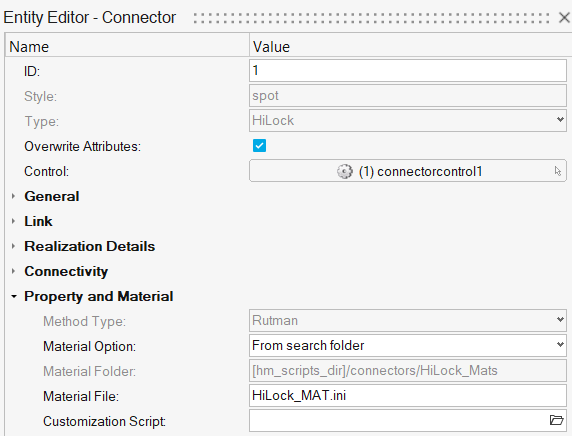Click the cursor arrow icon in Control field
This screenshot has height=436, width=572.
558,171
